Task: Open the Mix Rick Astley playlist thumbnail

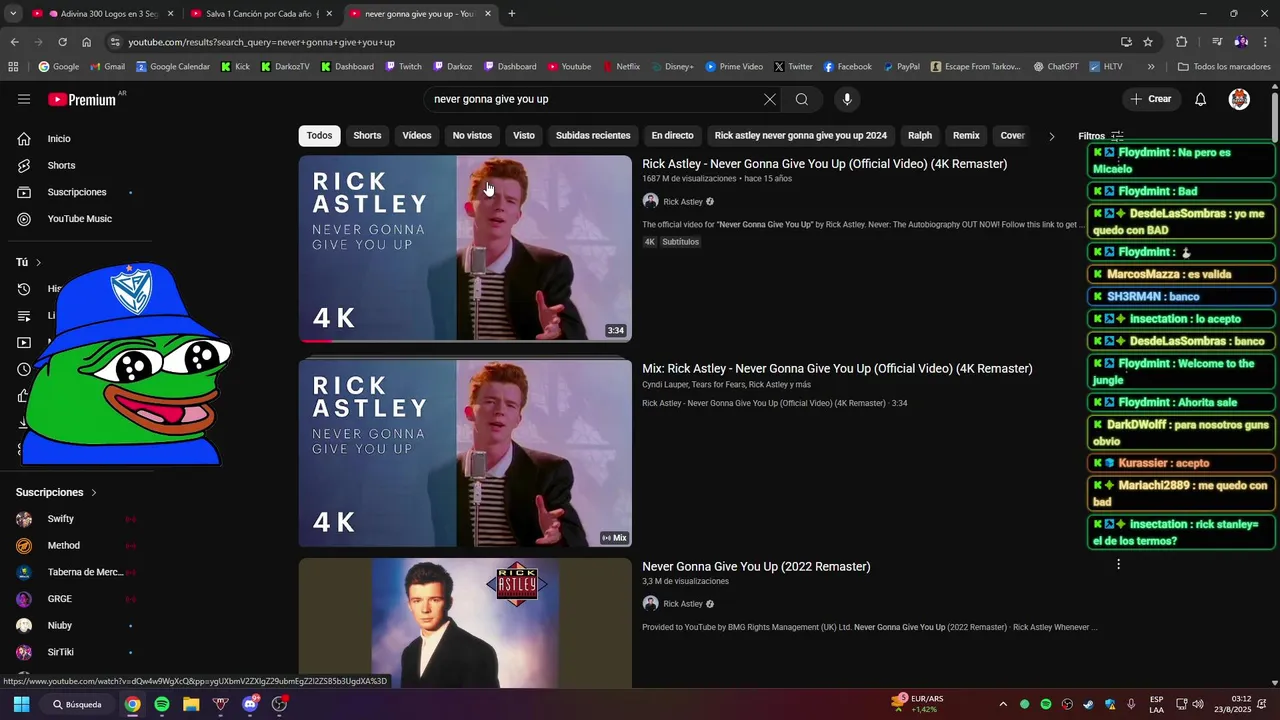Action: click(465, 453)
